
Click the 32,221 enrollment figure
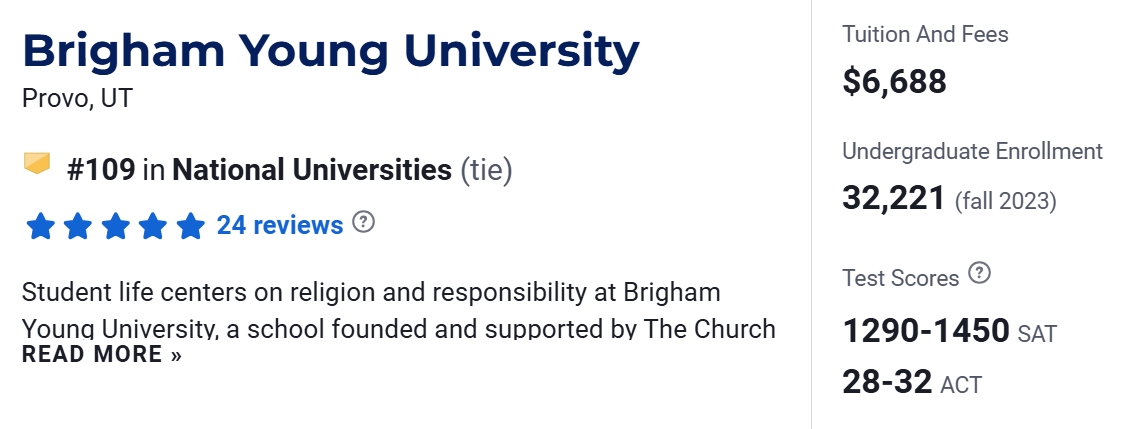click(x=894, y=198)
